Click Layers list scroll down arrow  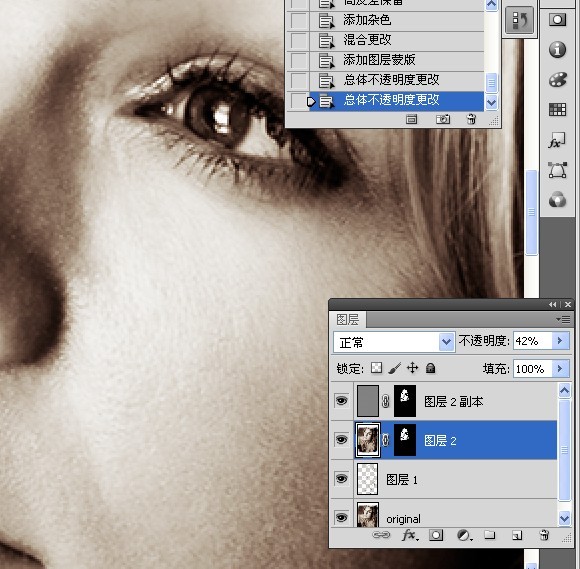(x=564, y=518)
